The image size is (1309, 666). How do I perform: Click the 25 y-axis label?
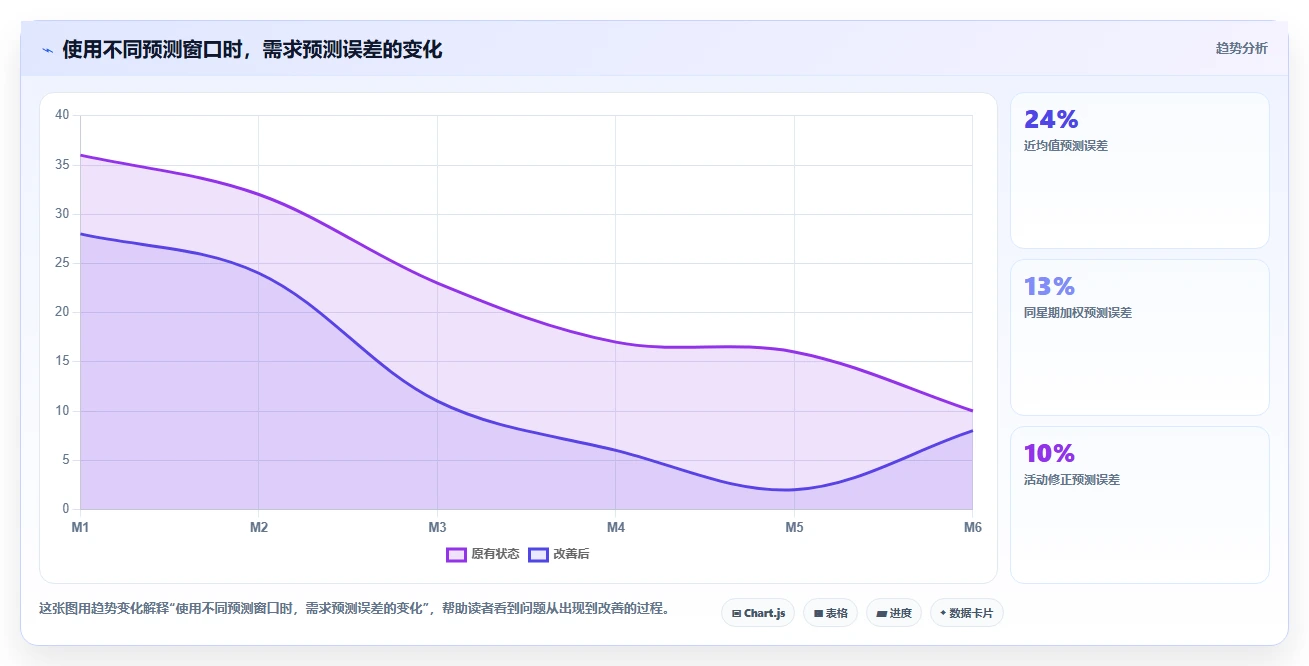[x=62, y=263]
